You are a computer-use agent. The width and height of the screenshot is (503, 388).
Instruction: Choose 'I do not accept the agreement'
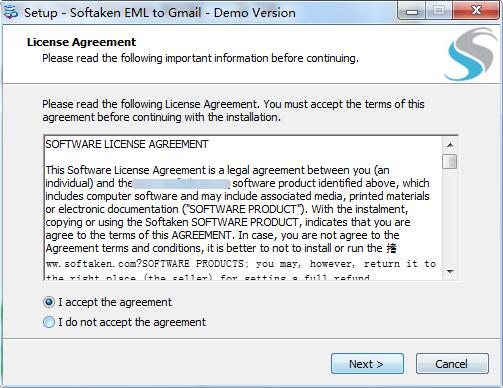49,322
